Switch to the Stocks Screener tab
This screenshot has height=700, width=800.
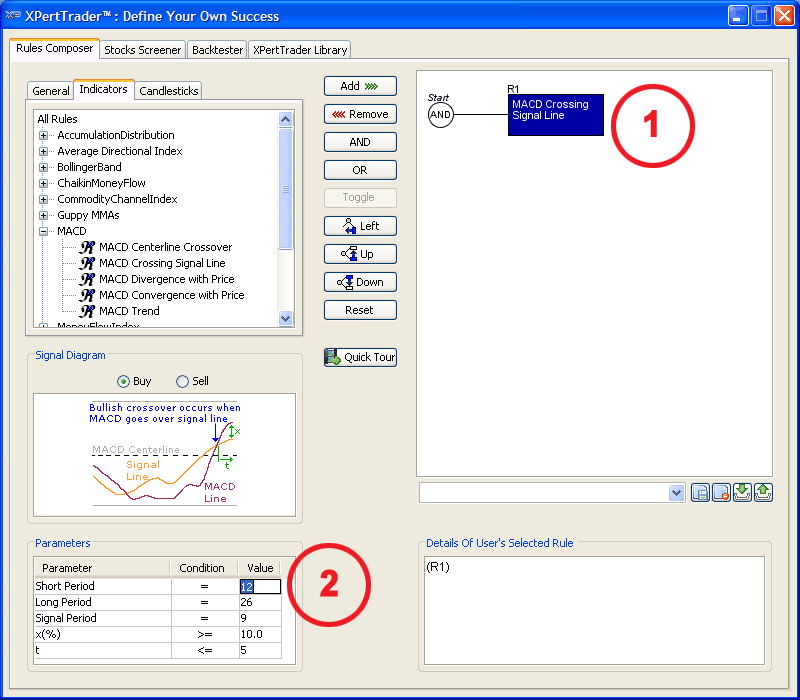(x=143, y=50)
